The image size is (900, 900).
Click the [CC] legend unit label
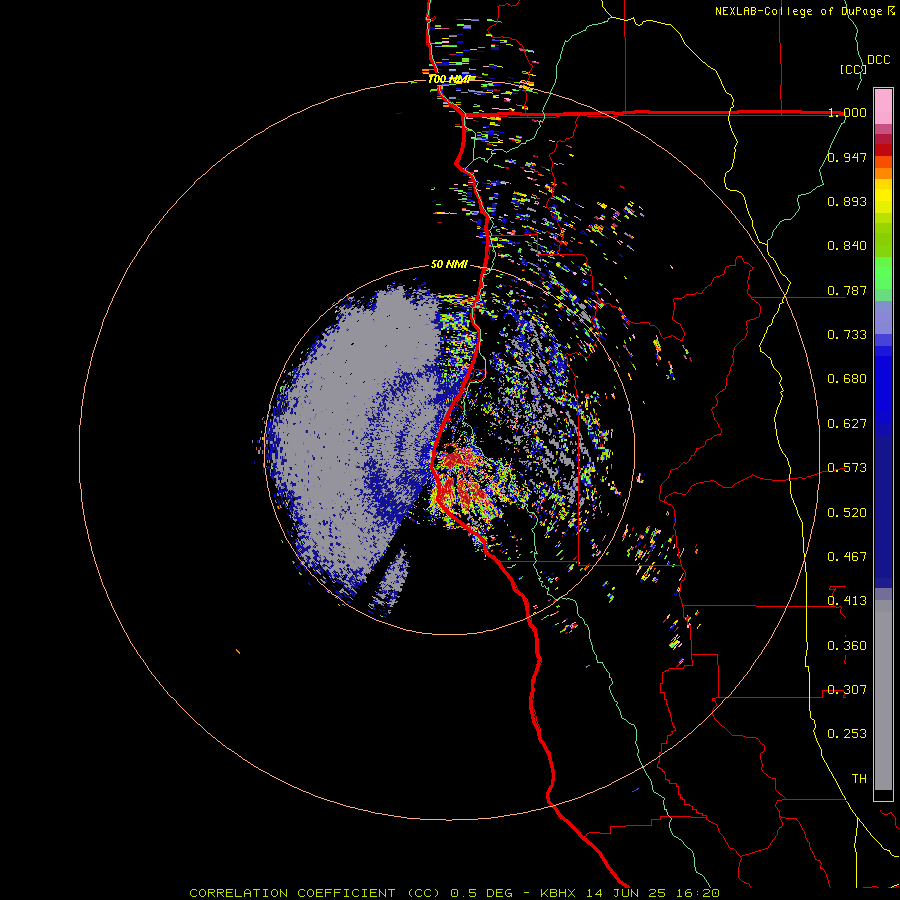click(853, 69)
